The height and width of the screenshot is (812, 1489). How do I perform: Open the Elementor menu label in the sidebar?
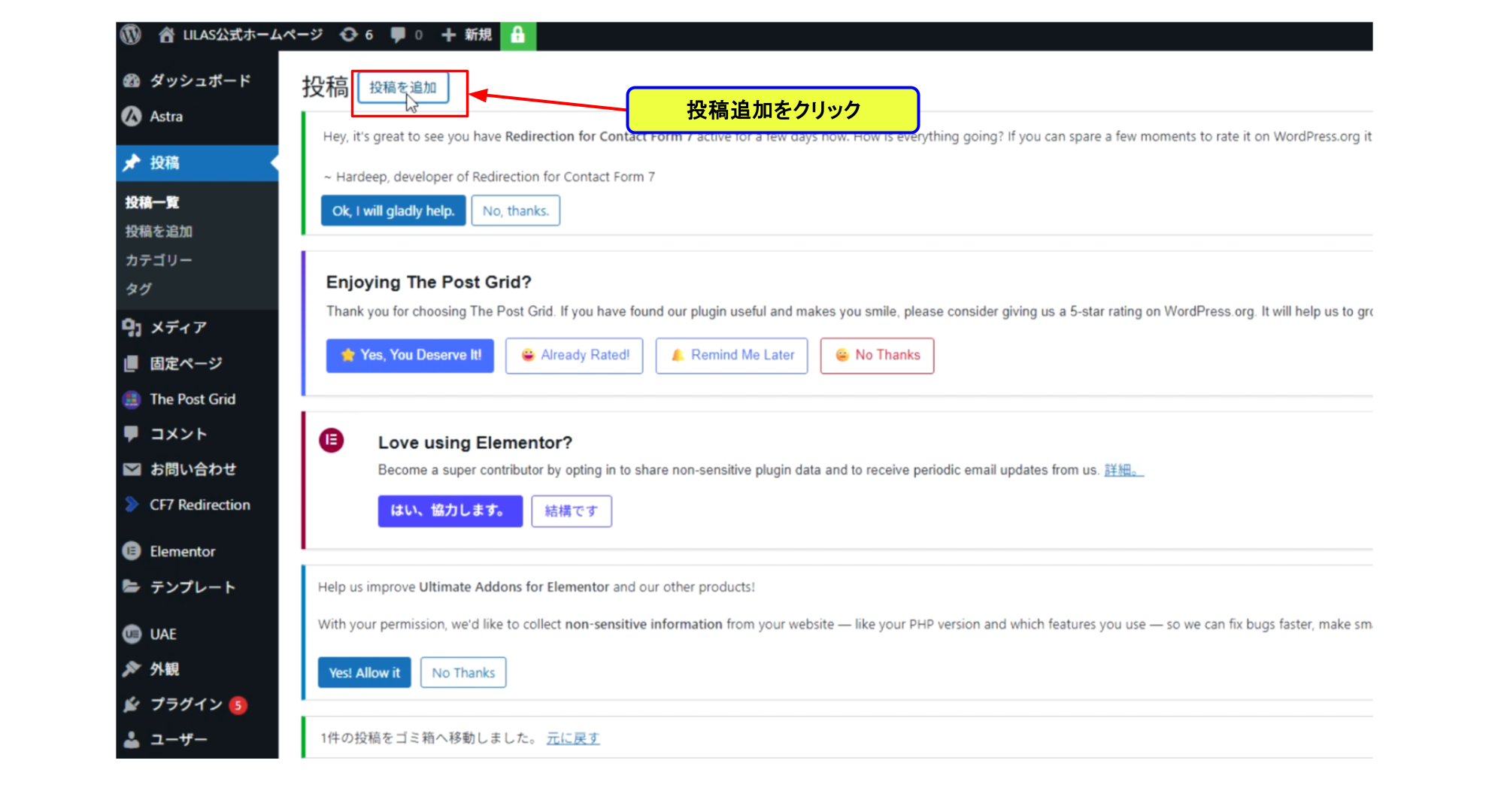coord(183,551)
